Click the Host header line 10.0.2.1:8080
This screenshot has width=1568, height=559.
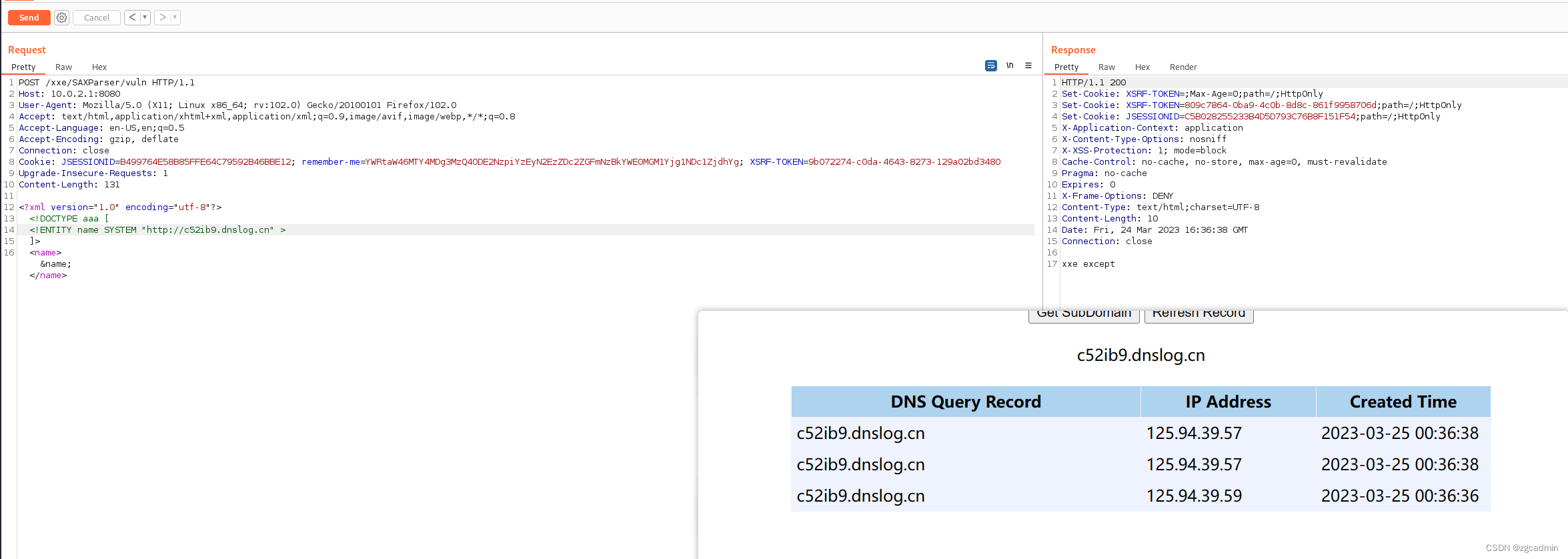pyautogui.click(x=69, y=94)
